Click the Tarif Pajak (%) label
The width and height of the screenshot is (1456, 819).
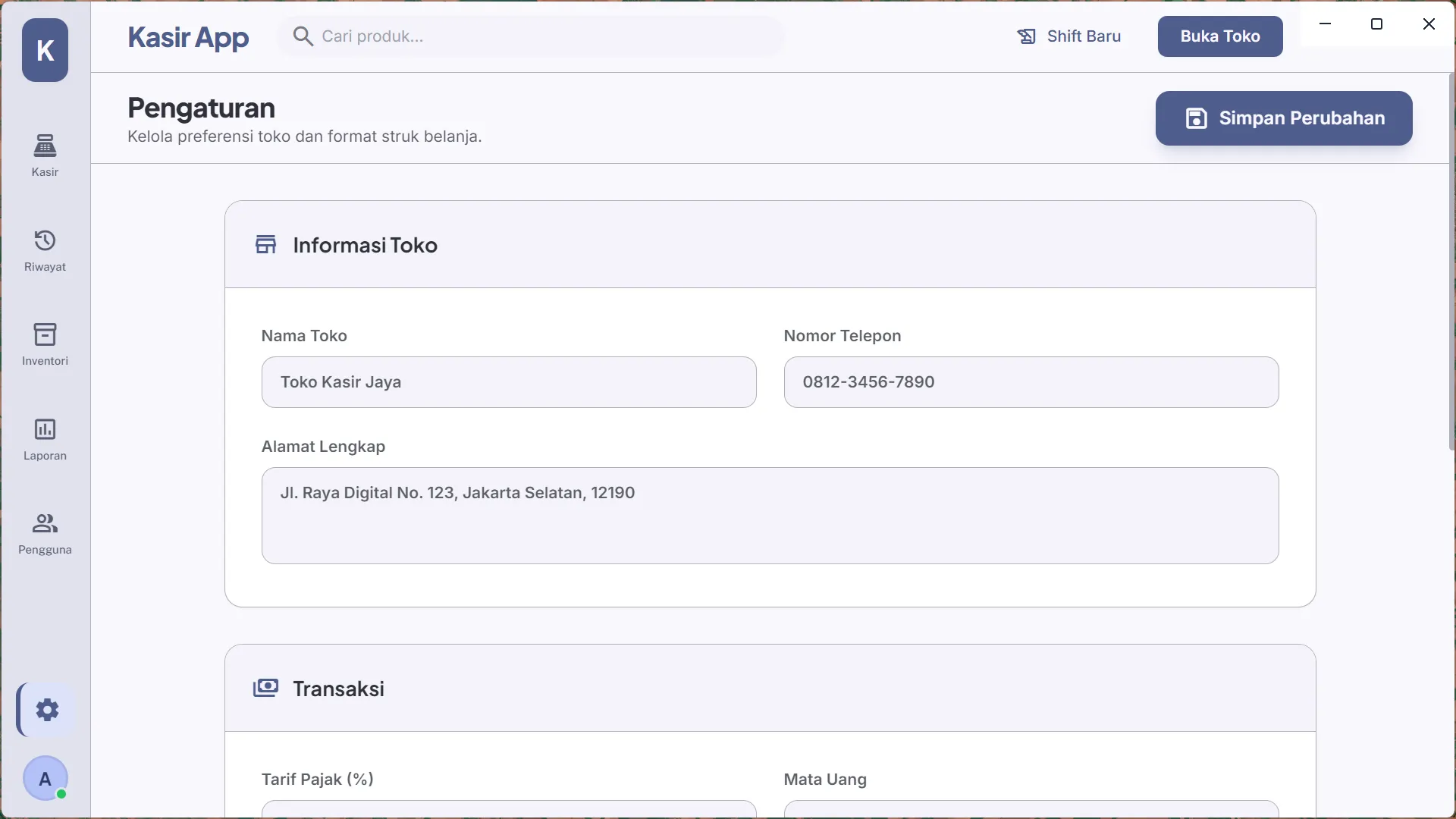coord(317,780)
